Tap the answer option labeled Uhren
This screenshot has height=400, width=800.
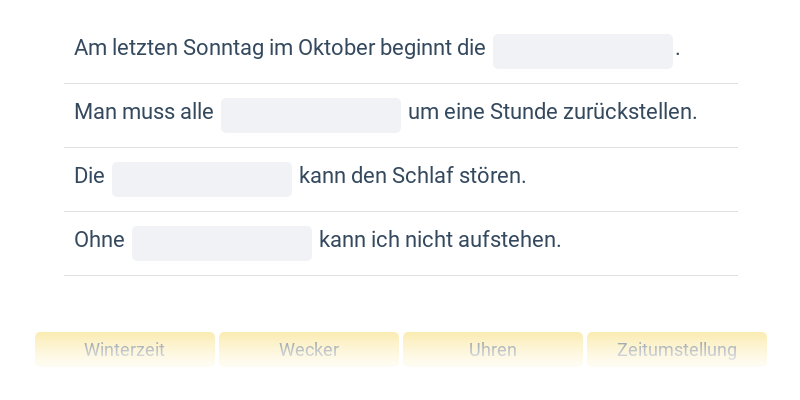pos(493,350)
